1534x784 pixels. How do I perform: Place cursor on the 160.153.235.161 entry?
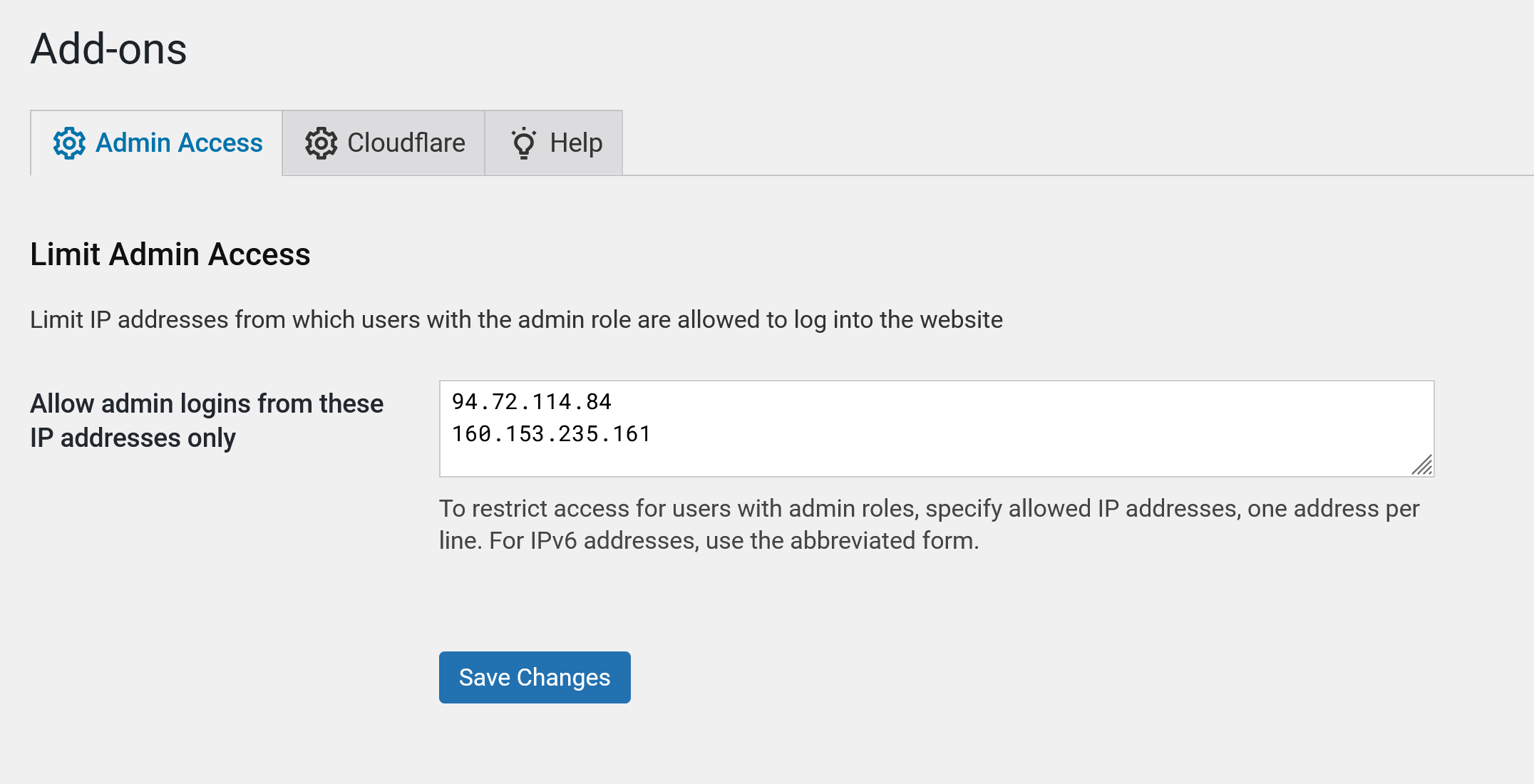click(551, 434)
